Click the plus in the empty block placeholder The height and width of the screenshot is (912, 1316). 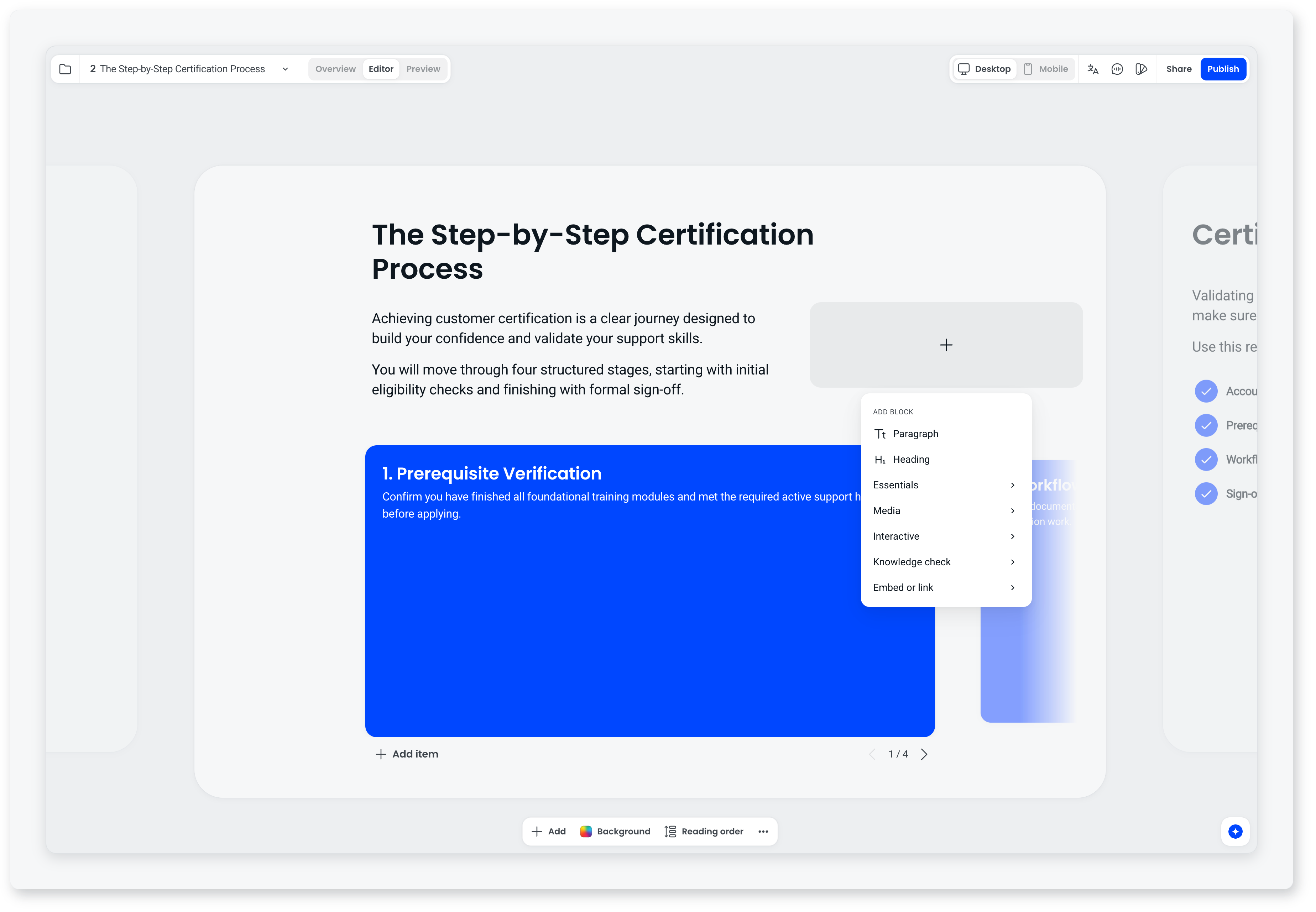pyautogui.click(x=946, y=345)
